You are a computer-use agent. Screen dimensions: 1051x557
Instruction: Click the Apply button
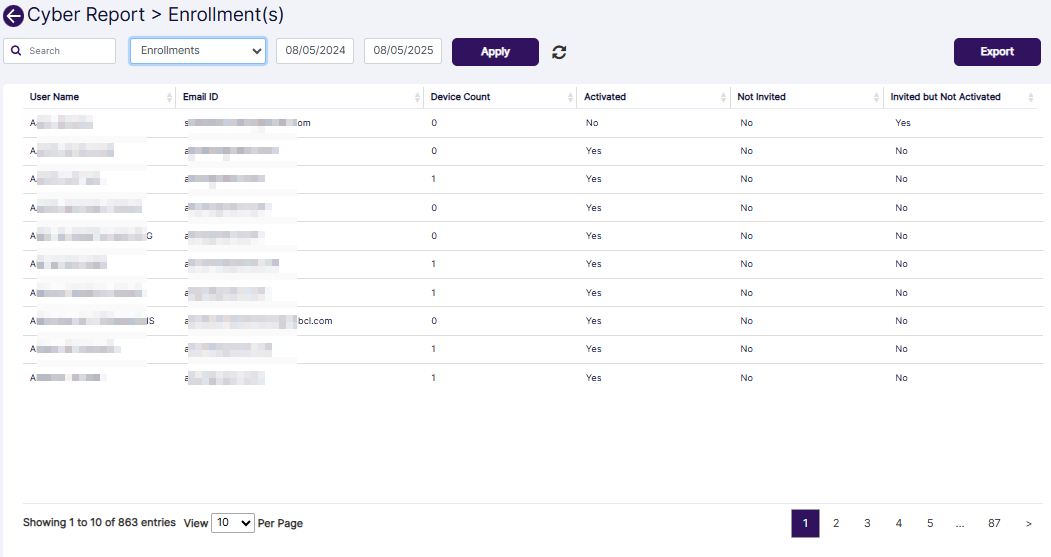(495, 52)
